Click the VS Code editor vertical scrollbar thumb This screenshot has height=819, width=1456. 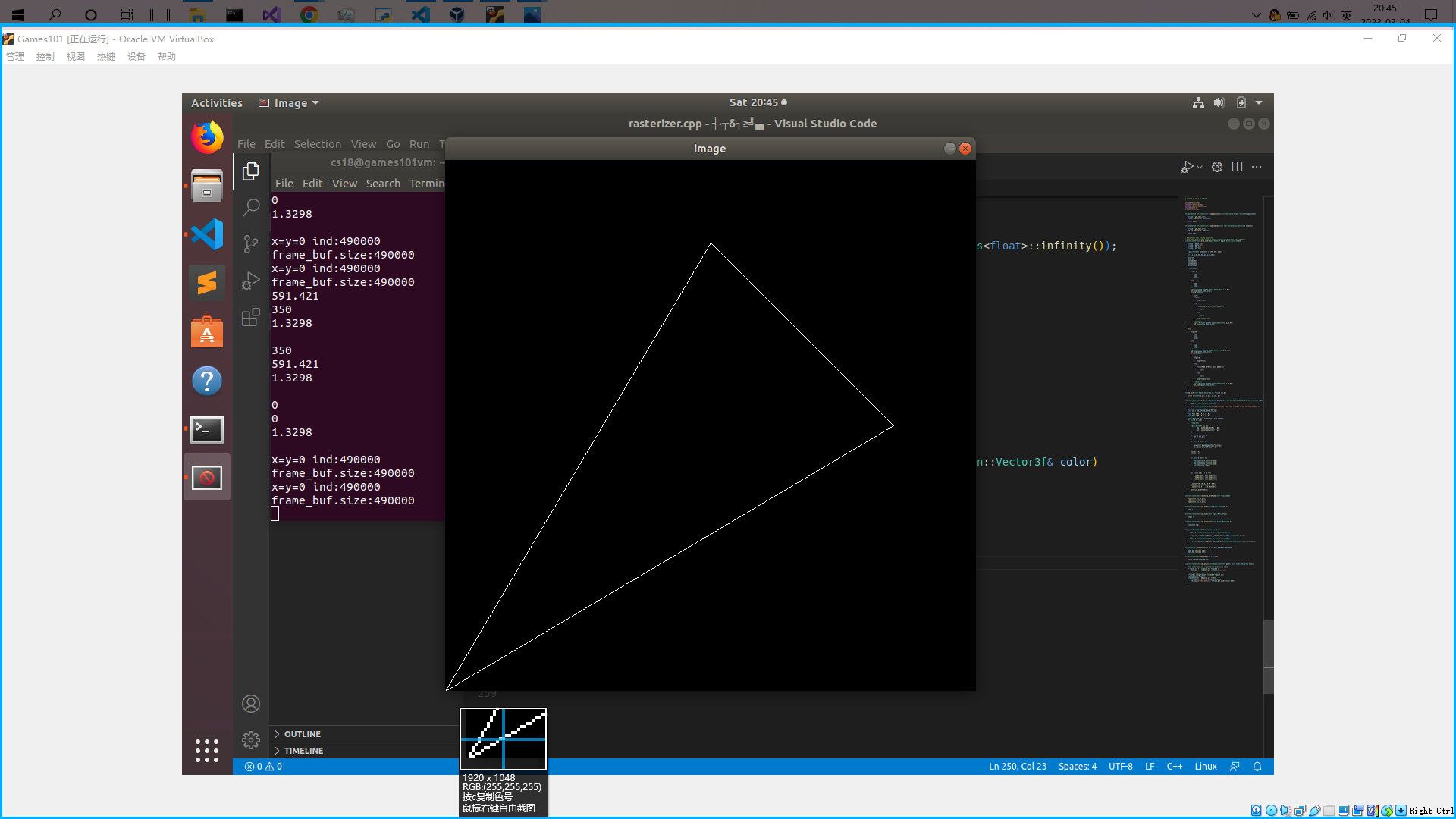click(x=1269, y=657)
